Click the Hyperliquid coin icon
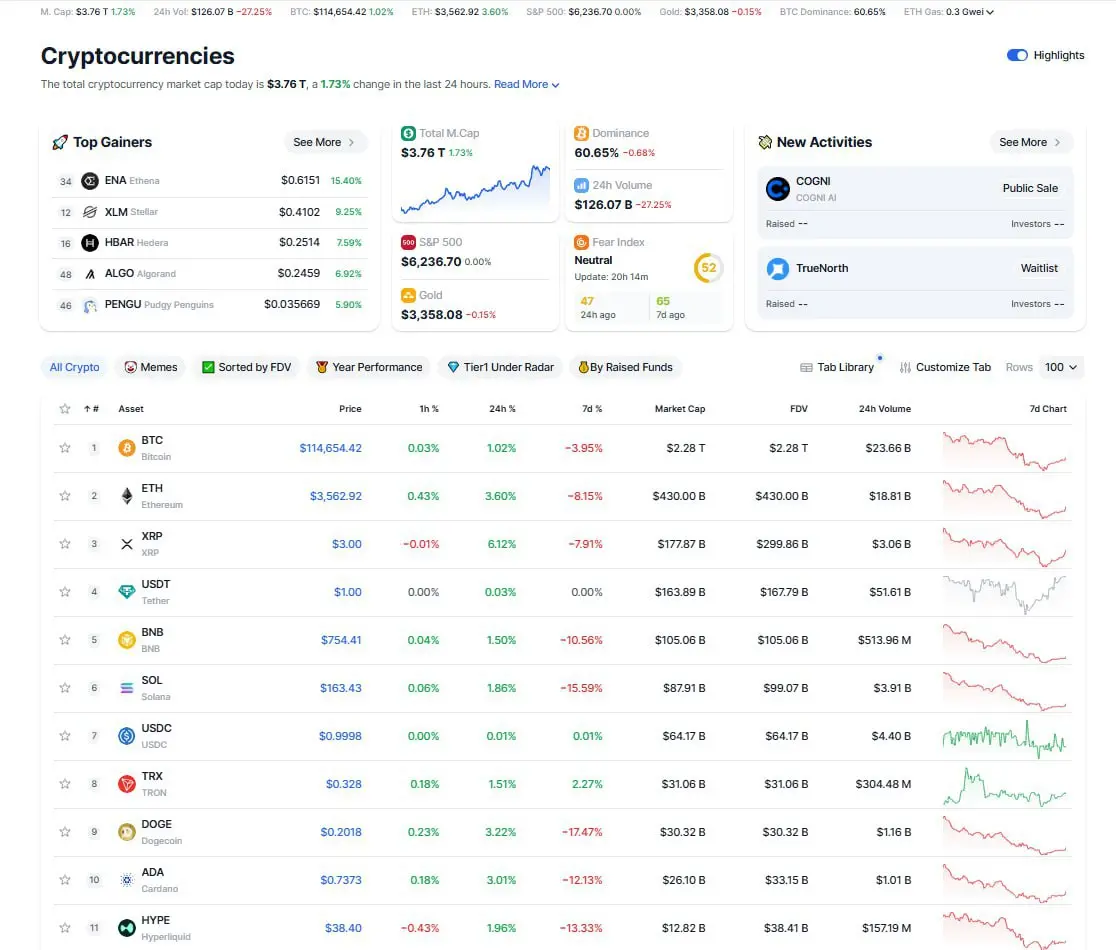Viewport: 1116px width, 950px height. point(127,928)
